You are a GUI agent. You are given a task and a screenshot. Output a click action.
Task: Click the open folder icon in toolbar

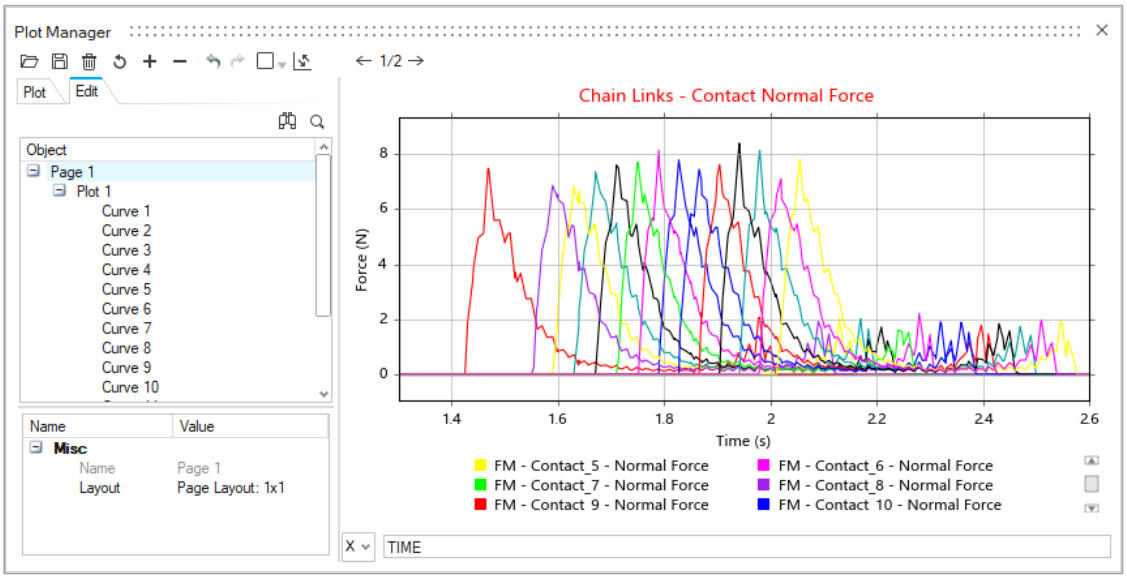click(30, 61)
